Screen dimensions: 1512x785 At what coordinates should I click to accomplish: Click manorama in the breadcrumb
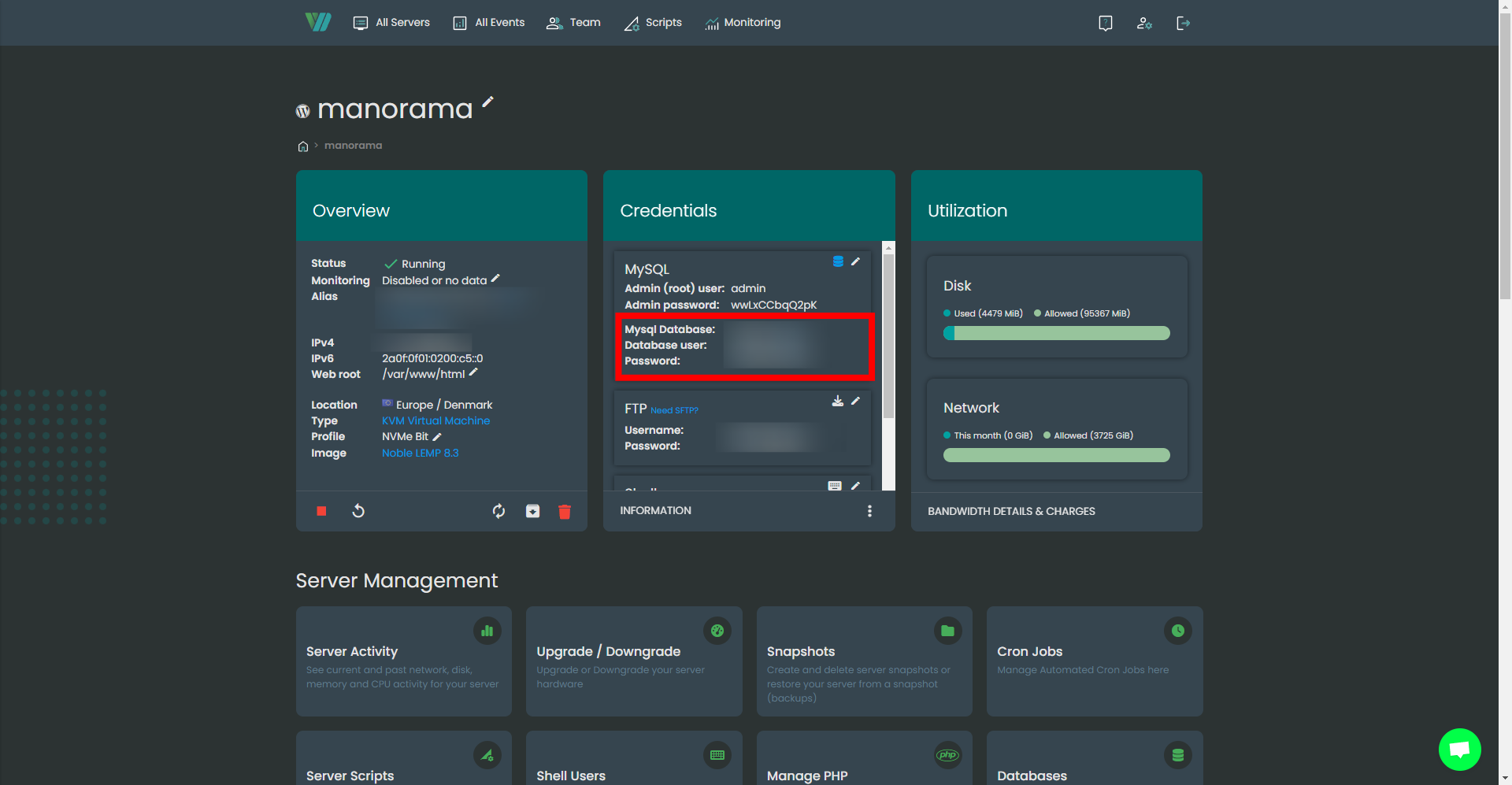(353, 146)
